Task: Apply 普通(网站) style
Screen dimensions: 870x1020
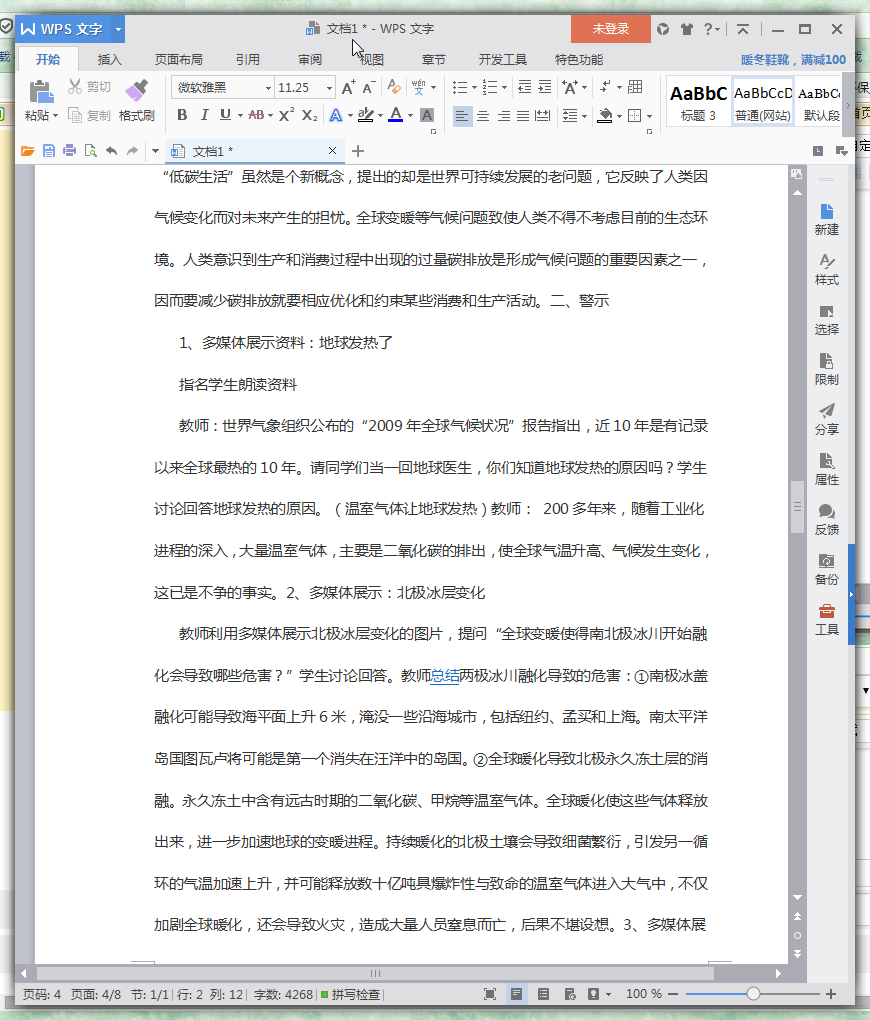Action: tap(763, 102)
